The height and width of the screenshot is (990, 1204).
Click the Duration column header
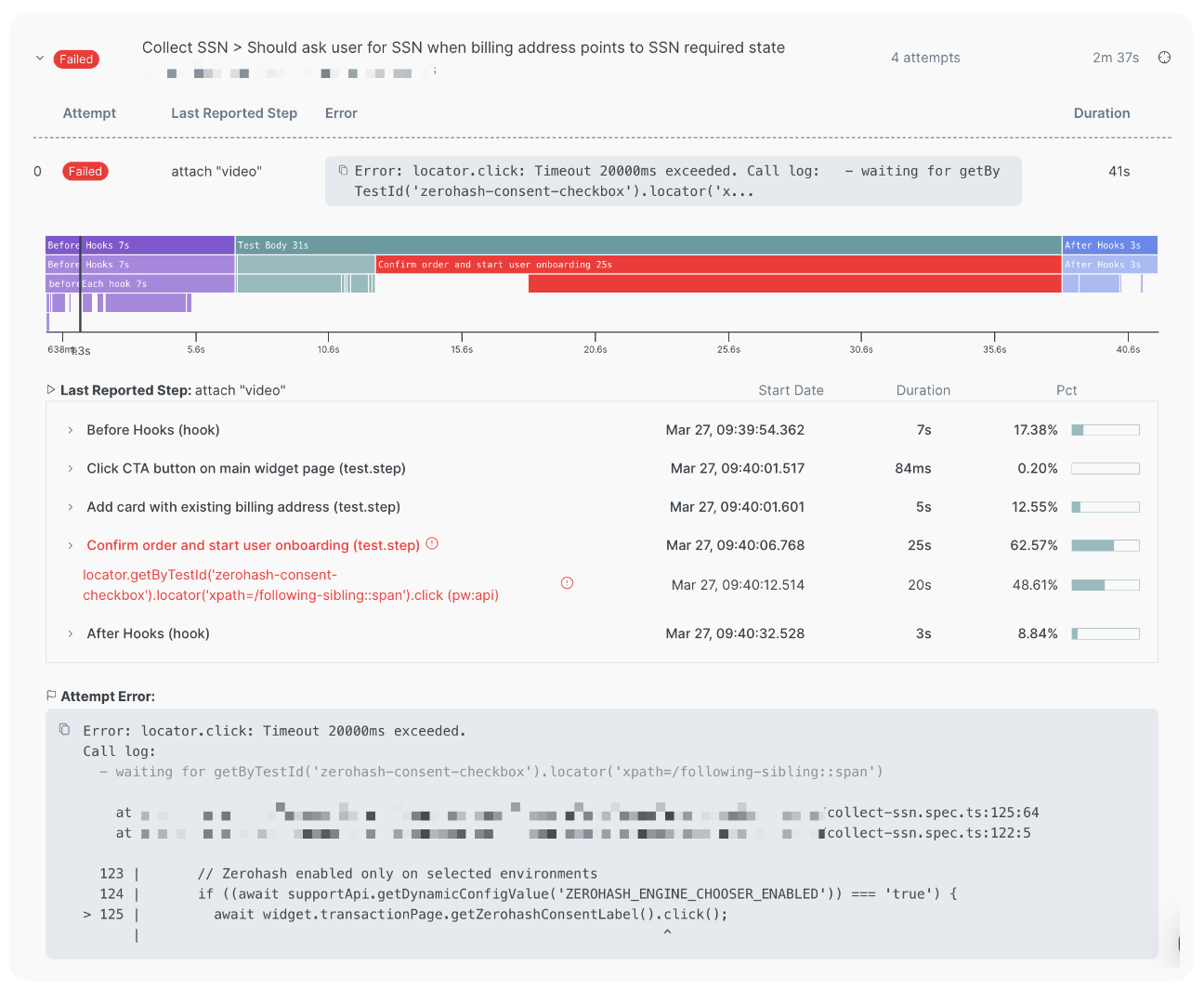(1102, 113)
